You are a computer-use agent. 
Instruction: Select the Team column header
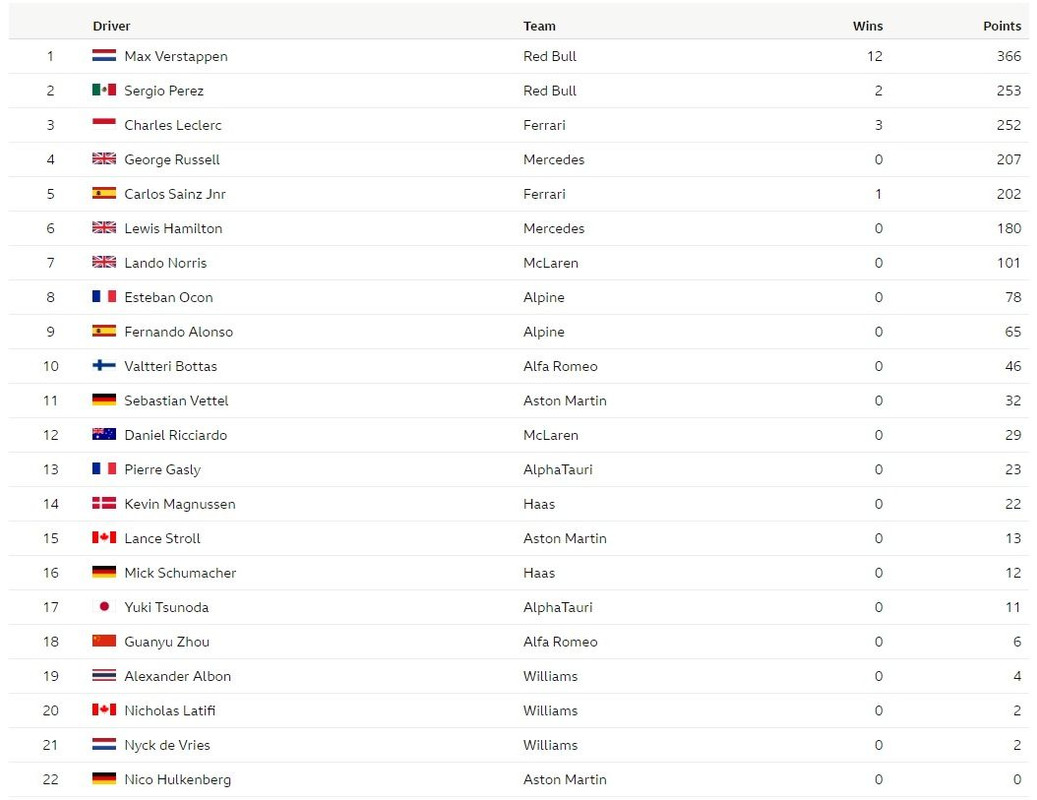(x=539, y=26)
